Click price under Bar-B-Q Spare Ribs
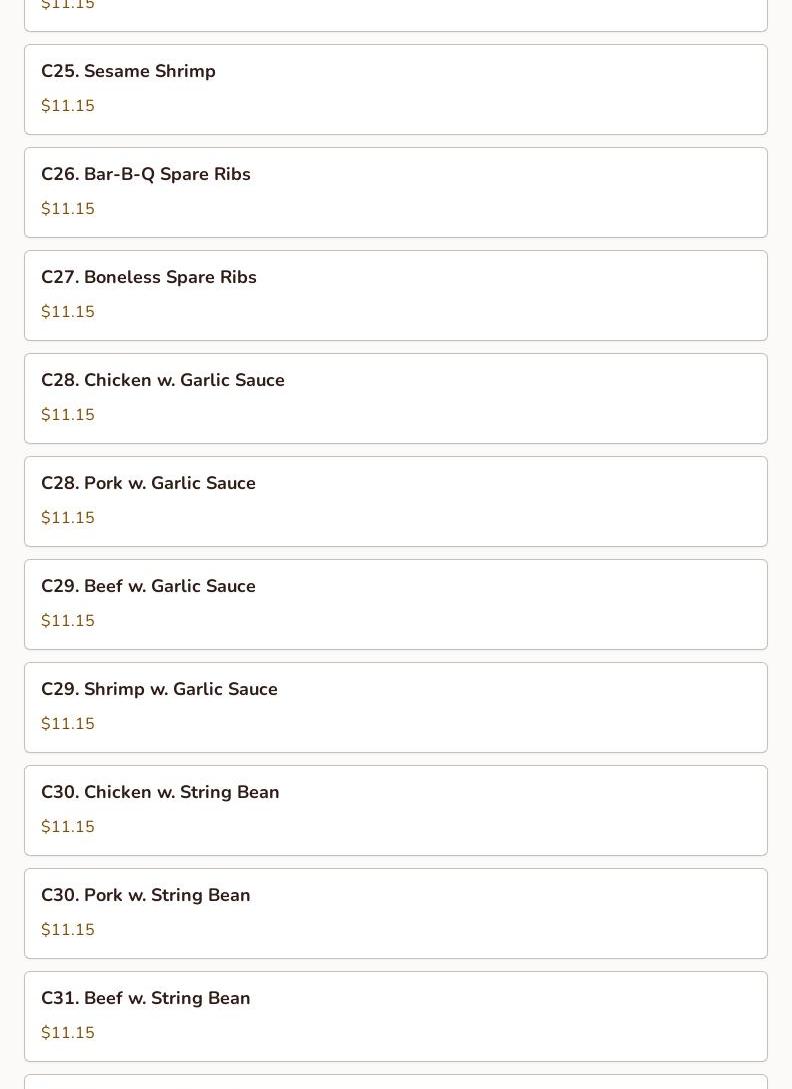 tap(68, 209)
